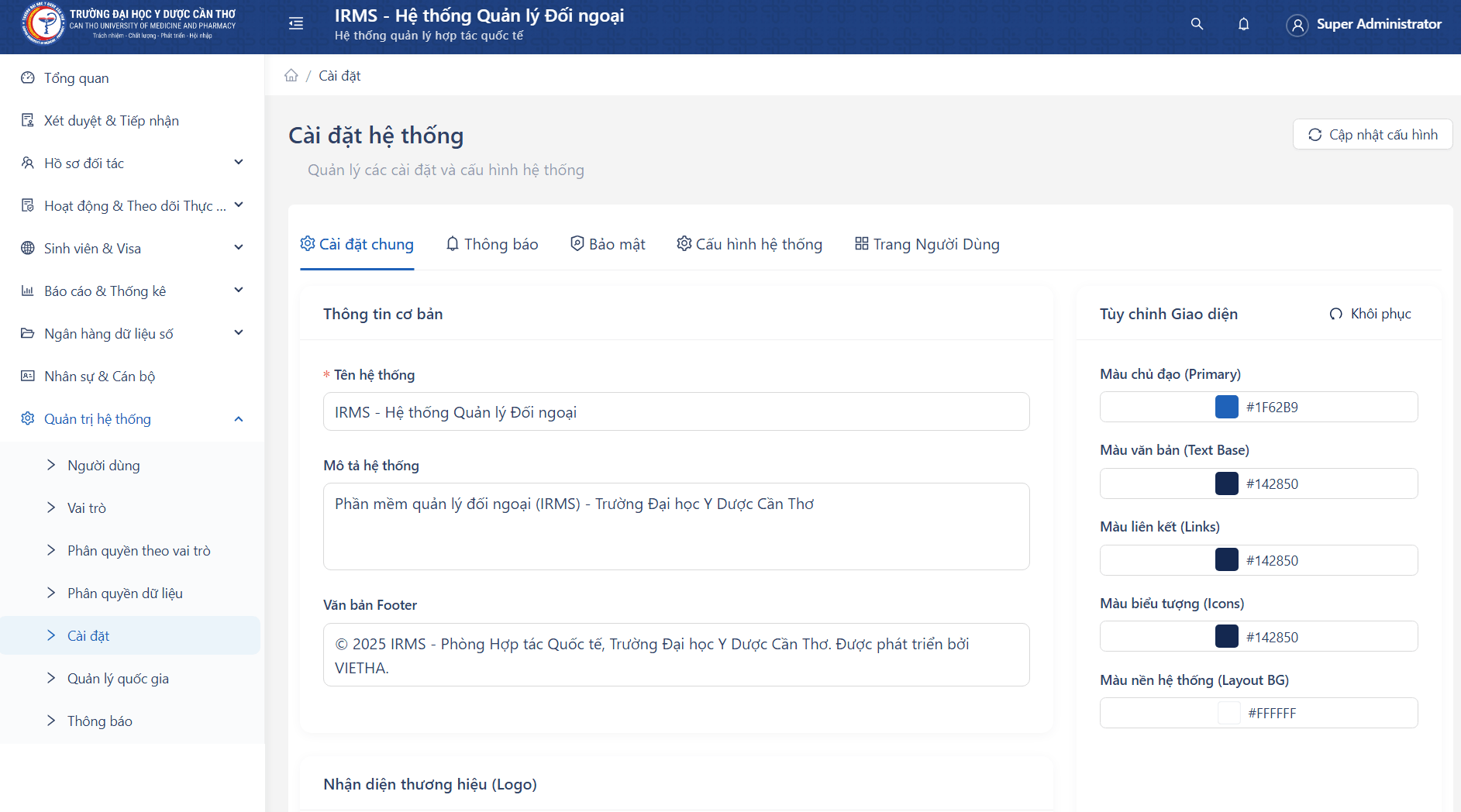The image size is (1461, 812).
Task: Expand the Sinh viên & Visa submenu
Action: 238,248
